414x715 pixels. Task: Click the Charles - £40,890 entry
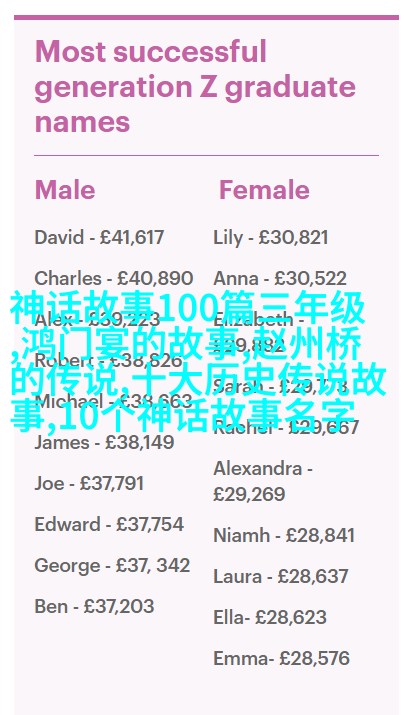[114, 278]
